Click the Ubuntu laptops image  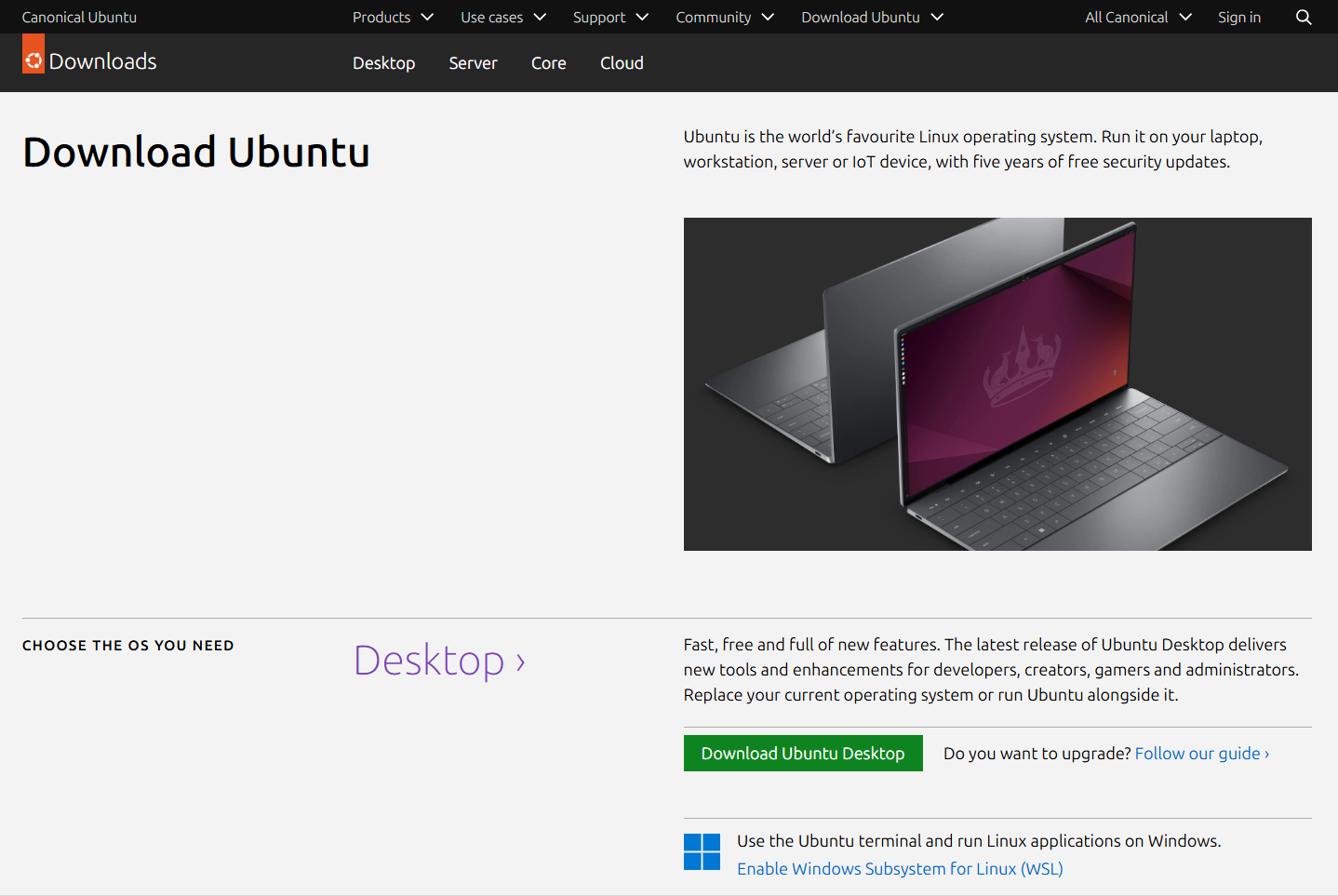click(997, 384)
